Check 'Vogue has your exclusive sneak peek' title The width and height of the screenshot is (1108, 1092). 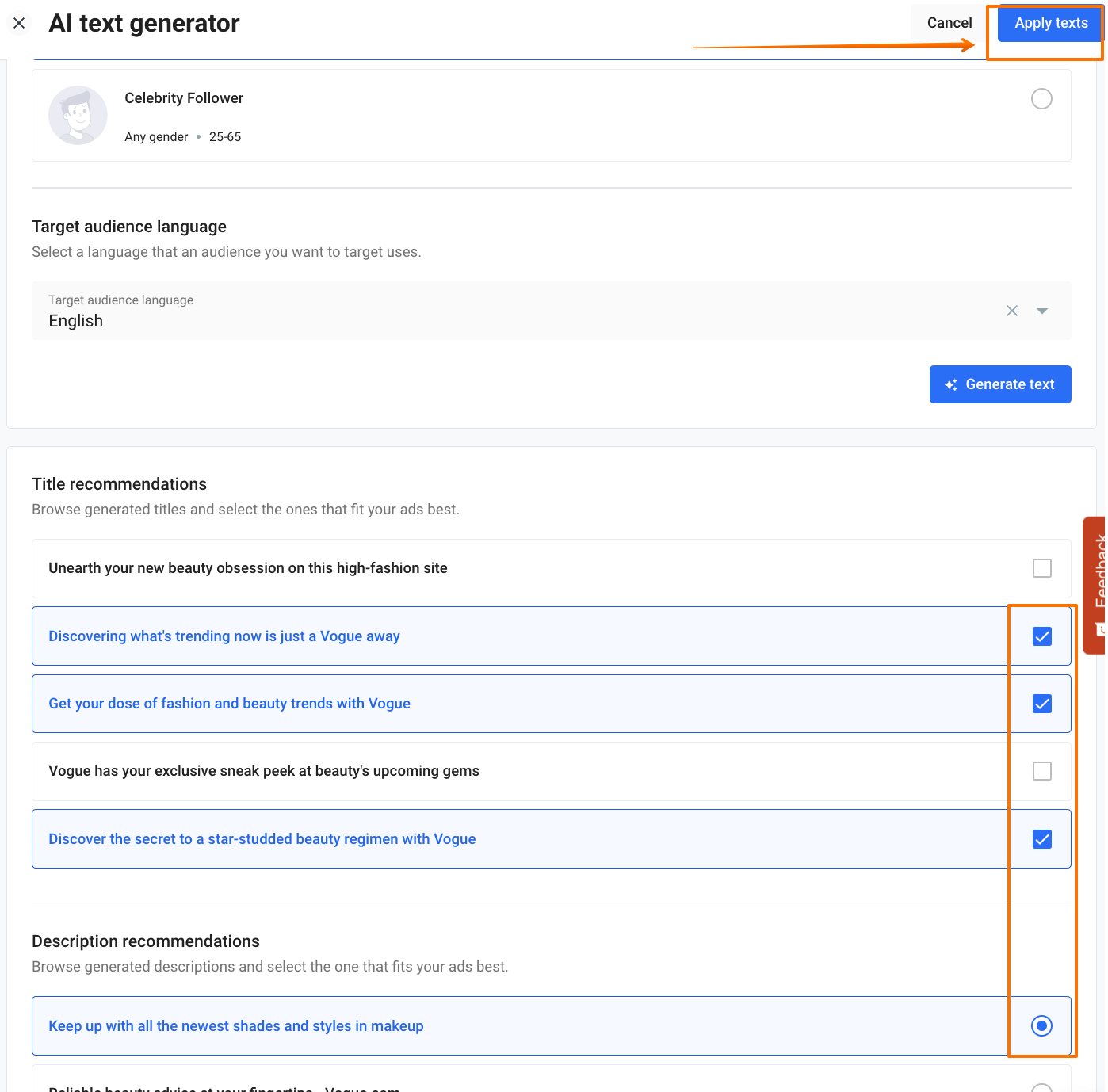1041,771
